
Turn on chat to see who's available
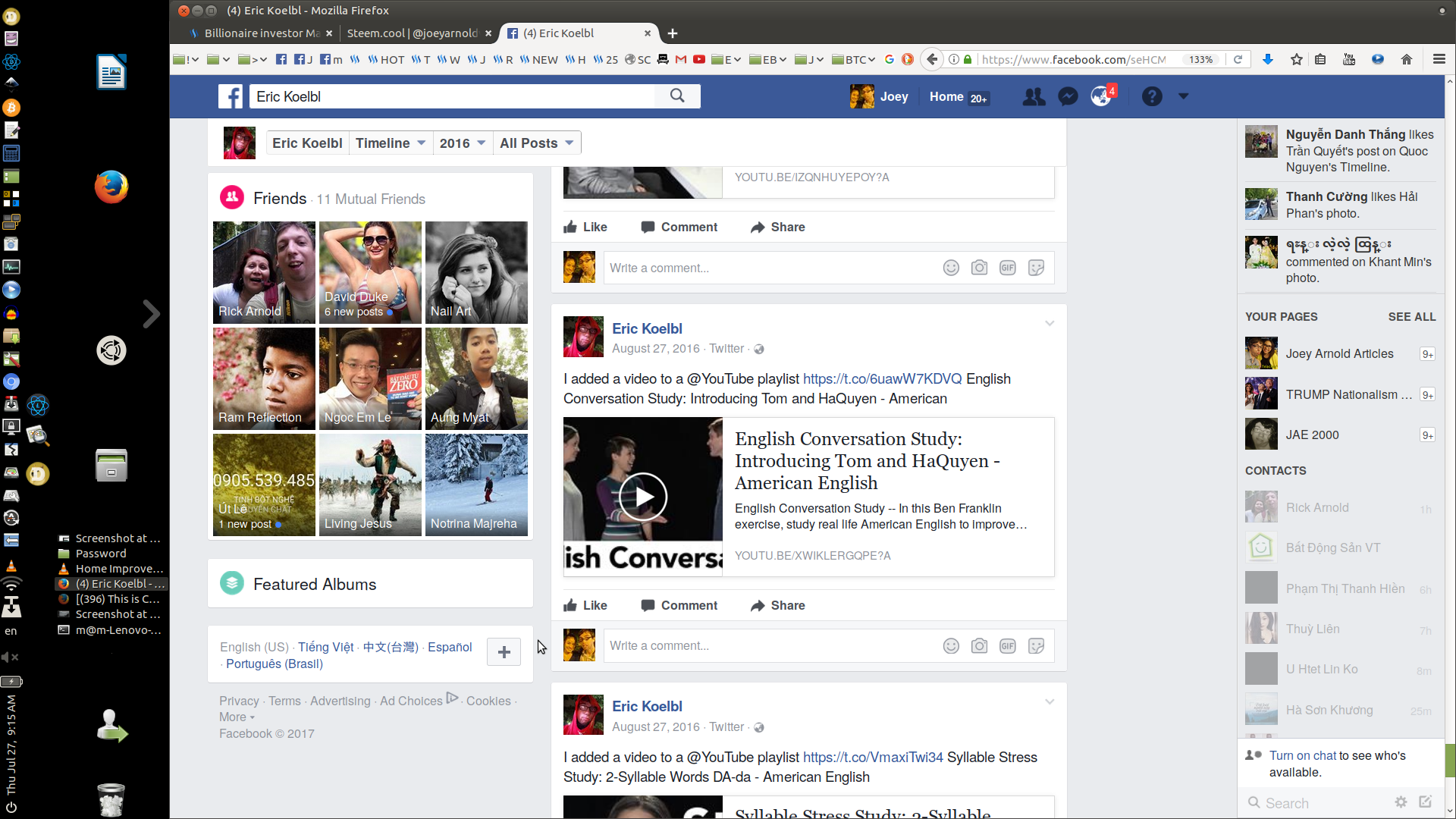(1303, 755)
